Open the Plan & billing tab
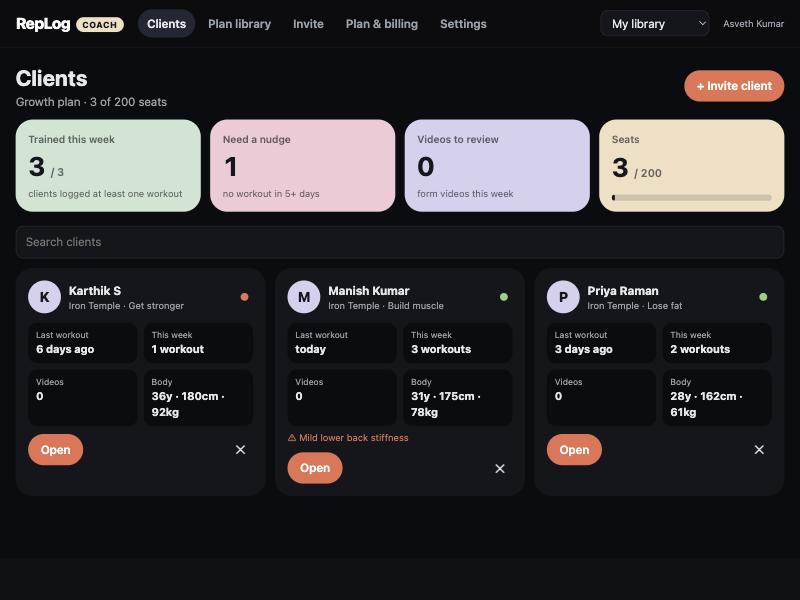Image resolution: width=800 pixels, height=600 pixels. 382,24
